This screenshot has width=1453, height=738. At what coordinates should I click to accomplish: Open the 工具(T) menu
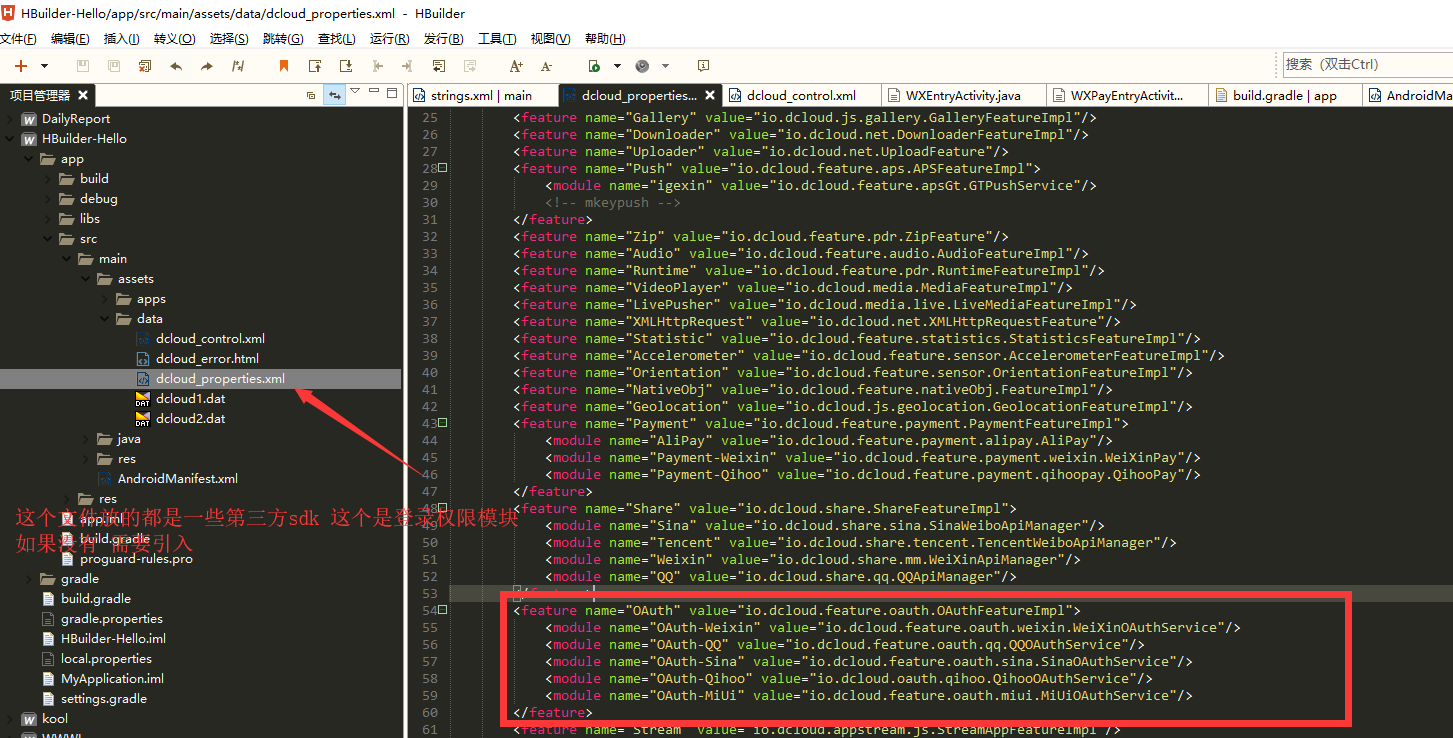coord(497,39)
